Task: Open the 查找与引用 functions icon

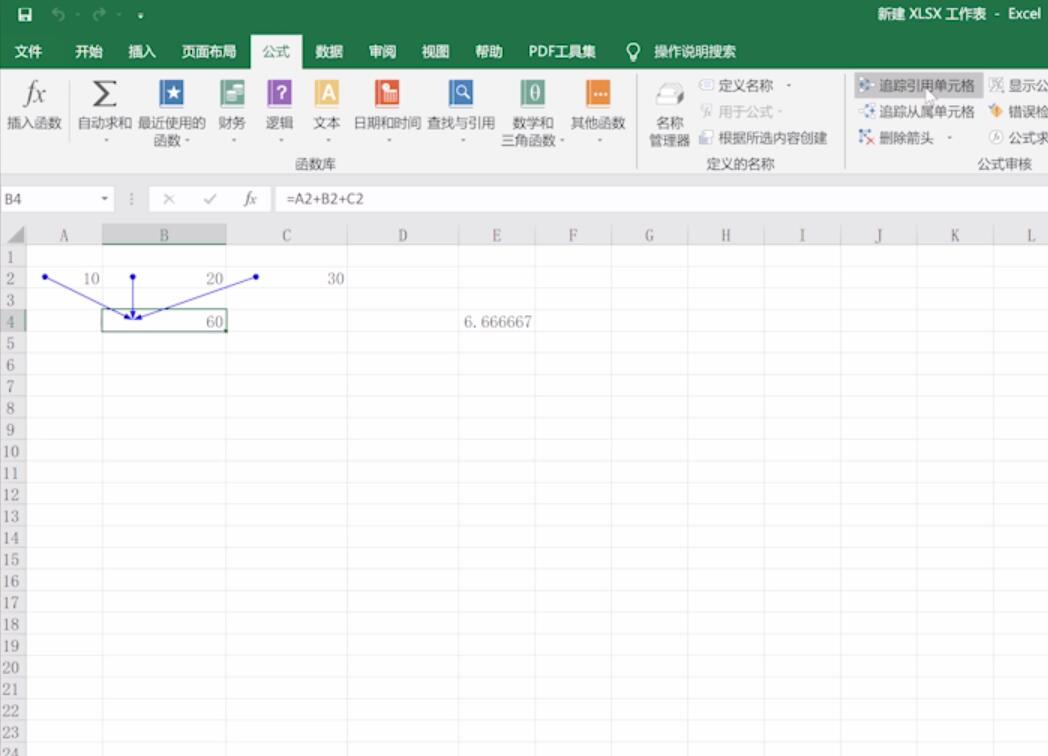Action: tap(461, 94)
